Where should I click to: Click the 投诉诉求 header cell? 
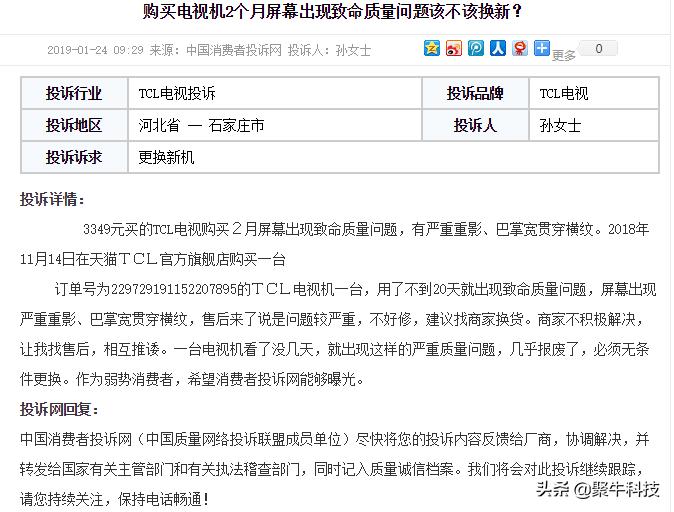coord(74,157)
